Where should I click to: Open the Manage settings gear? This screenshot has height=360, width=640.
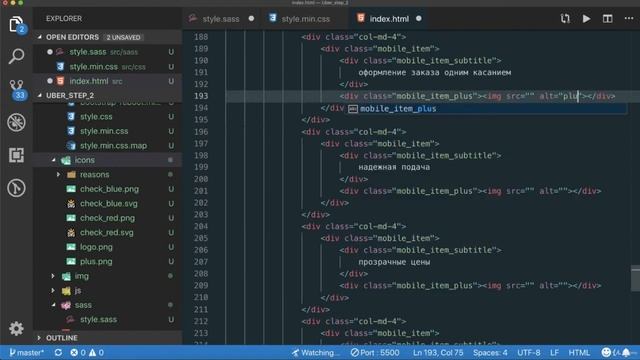(x=16, y=329)
